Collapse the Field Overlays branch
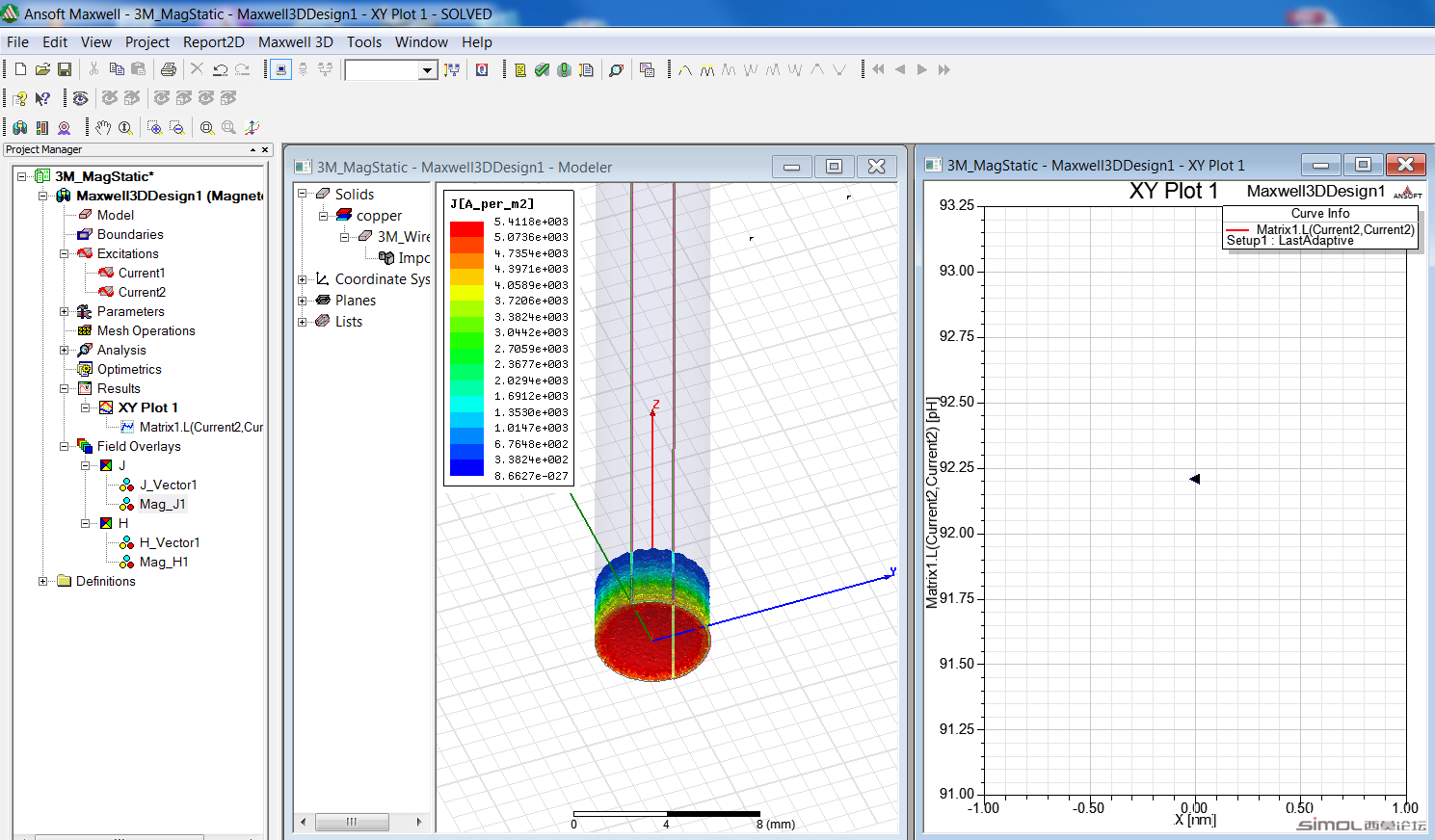The height and width of the screenshot is (840, 1435). (65, 446)
